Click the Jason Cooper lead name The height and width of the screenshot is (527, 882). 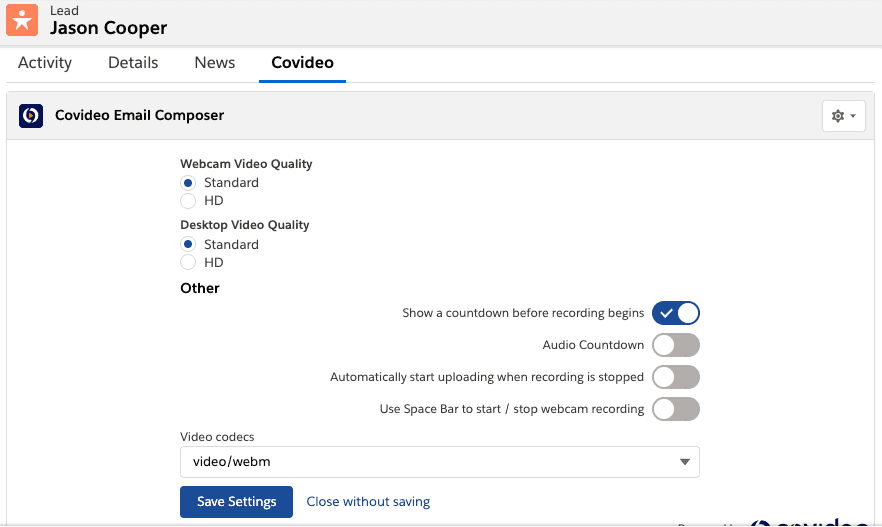coord(109,28)
